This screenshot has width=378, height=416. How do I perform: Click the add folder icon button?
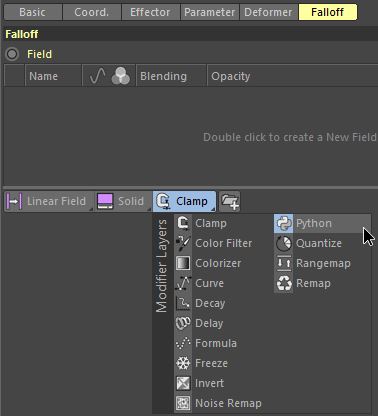230,201
